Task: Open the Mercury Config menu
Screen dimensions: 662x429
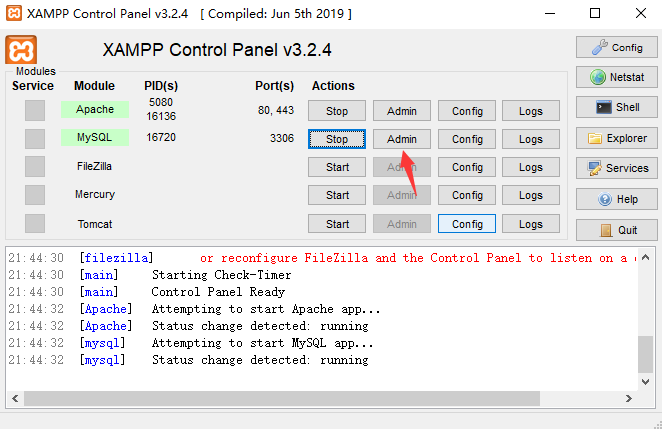Action: click(467, 195)
